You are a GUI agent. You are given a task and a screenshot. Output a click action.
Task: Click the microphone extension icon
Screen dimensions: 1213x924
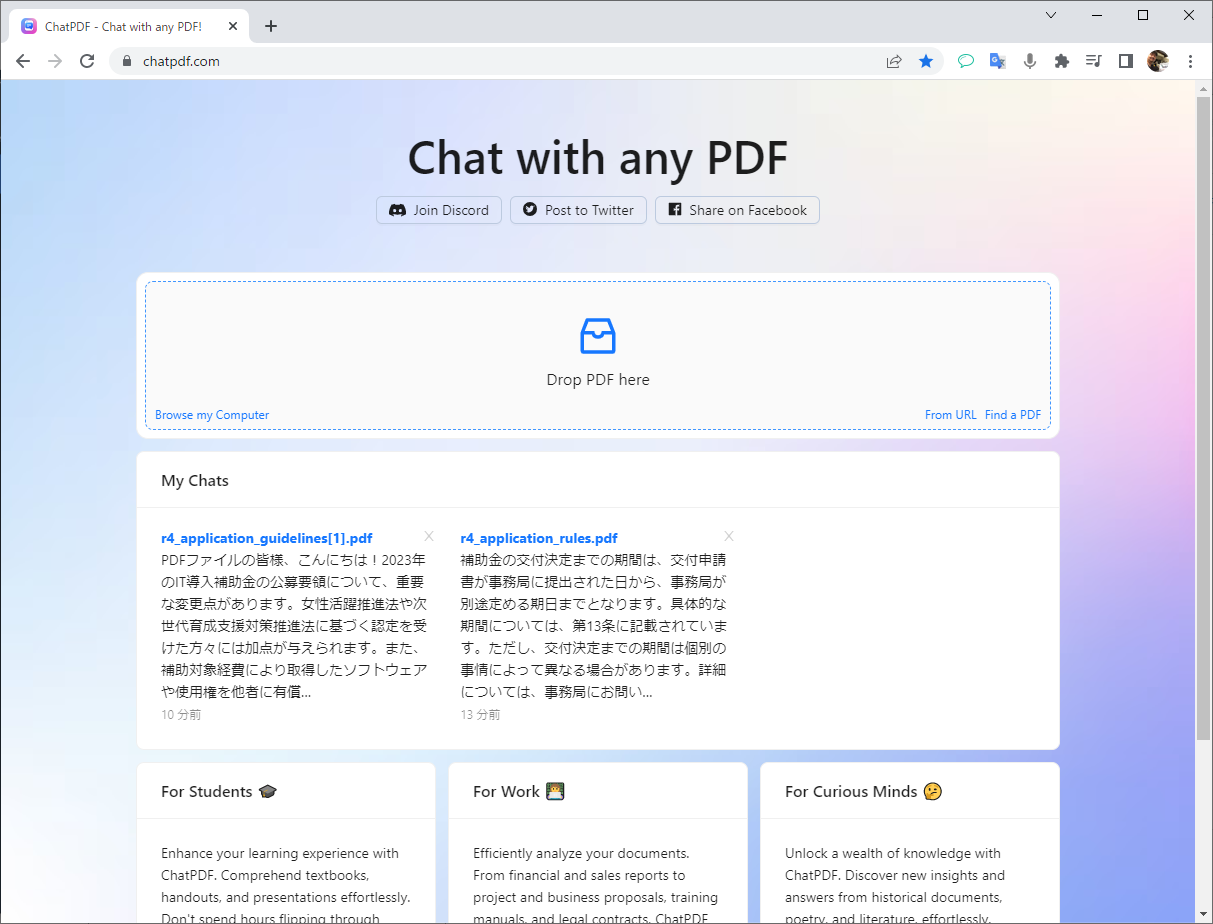[1029, 61]
